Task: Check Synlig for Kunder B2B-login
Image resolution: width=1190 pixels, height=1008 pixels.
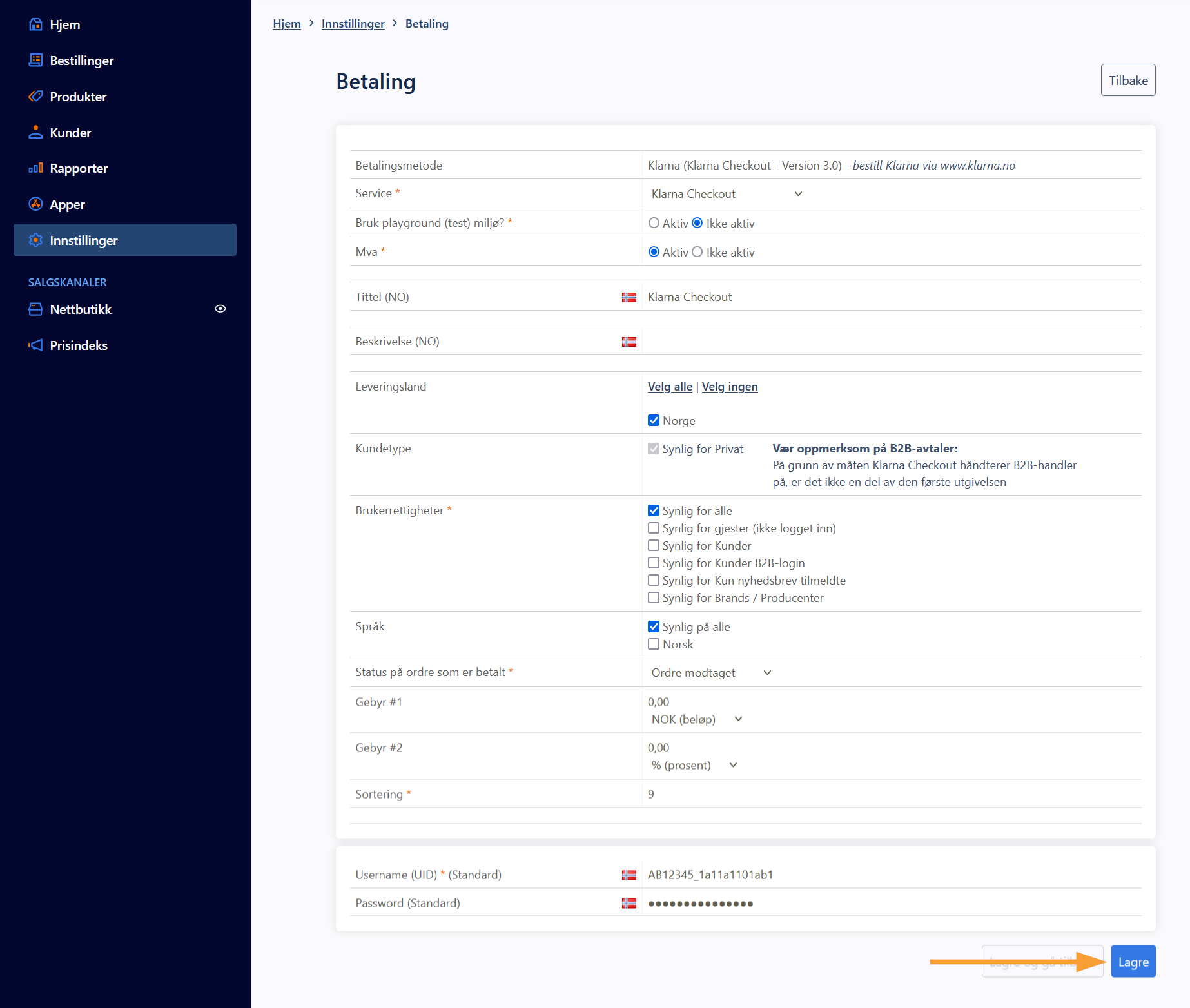Action: [654, 563]
